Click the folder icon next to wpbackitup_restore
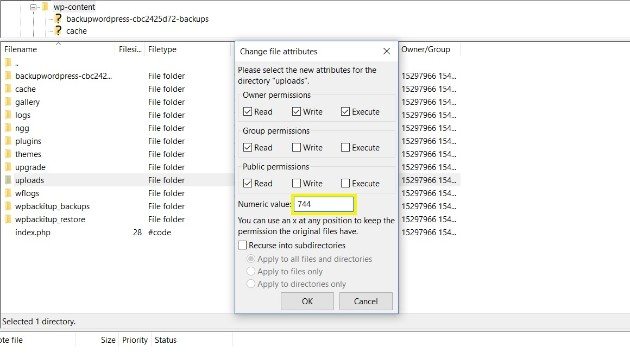 8,219
